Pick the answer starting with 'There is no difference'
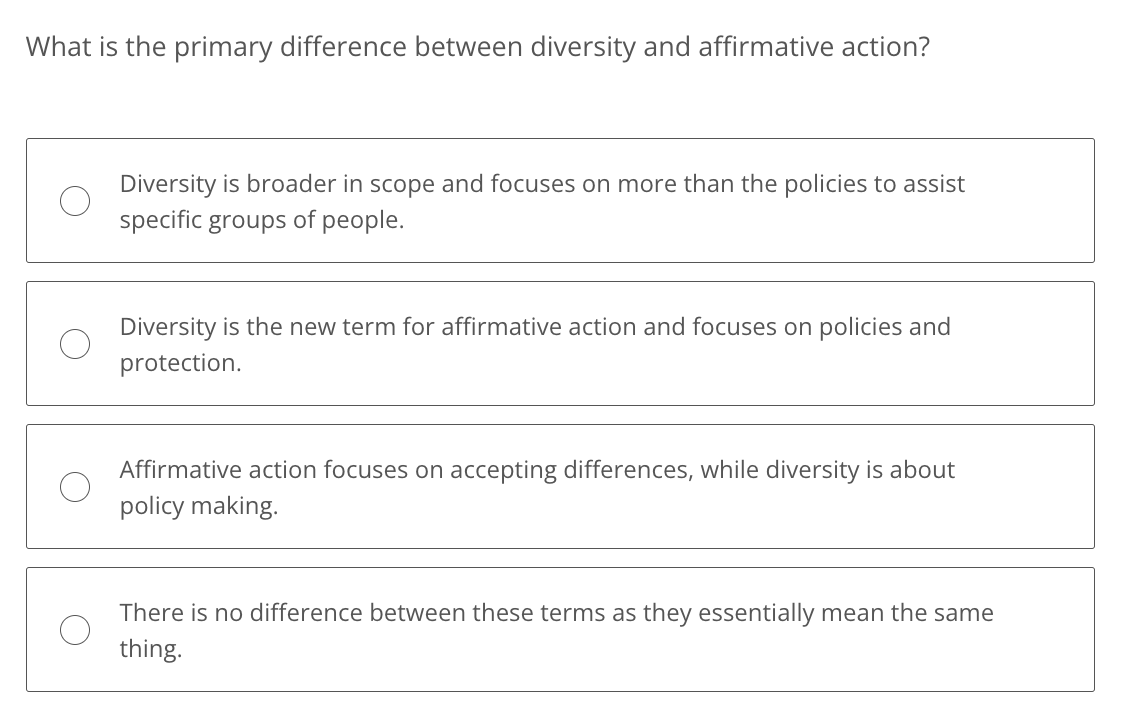 pyautogui.click(x=556, y=630)
